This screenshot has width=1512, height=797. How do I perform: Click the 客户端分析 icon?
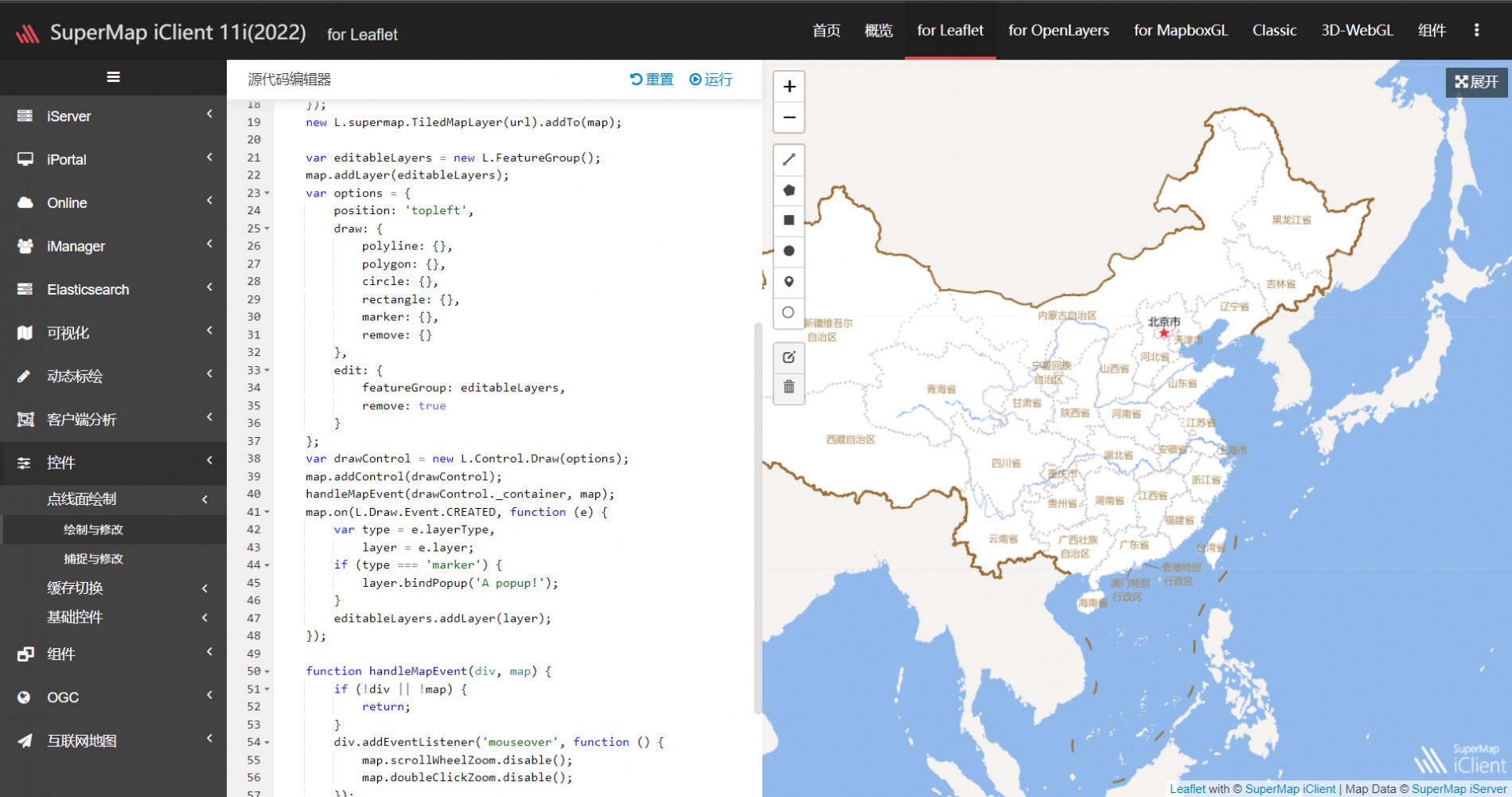click(x=25, y=420)
